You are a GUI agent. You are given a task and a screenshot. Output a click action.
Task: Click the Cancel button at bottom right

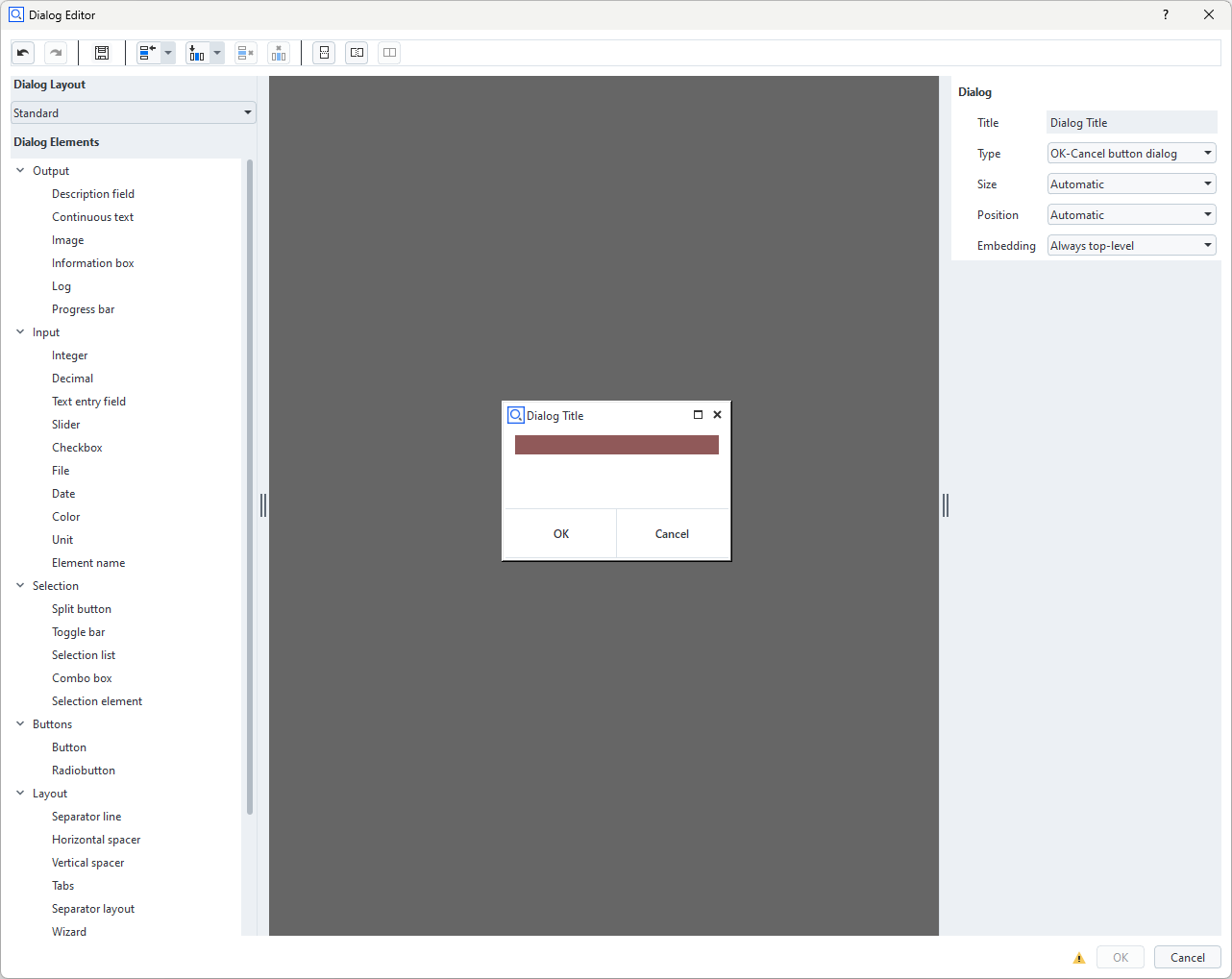pos(1187,958)
